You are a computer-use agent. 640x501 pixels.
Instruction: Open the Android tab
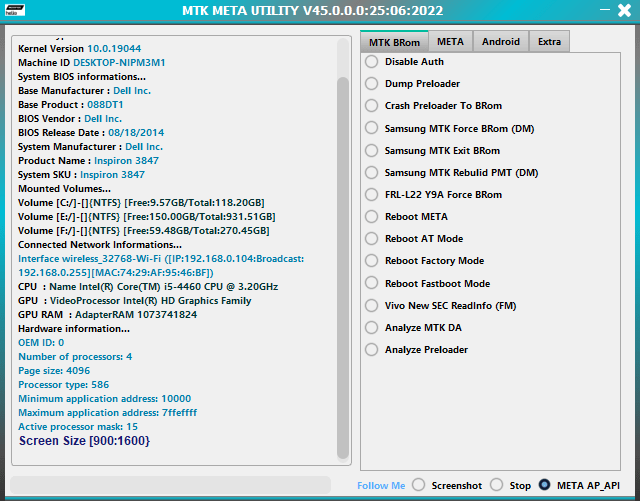[500, 42]
